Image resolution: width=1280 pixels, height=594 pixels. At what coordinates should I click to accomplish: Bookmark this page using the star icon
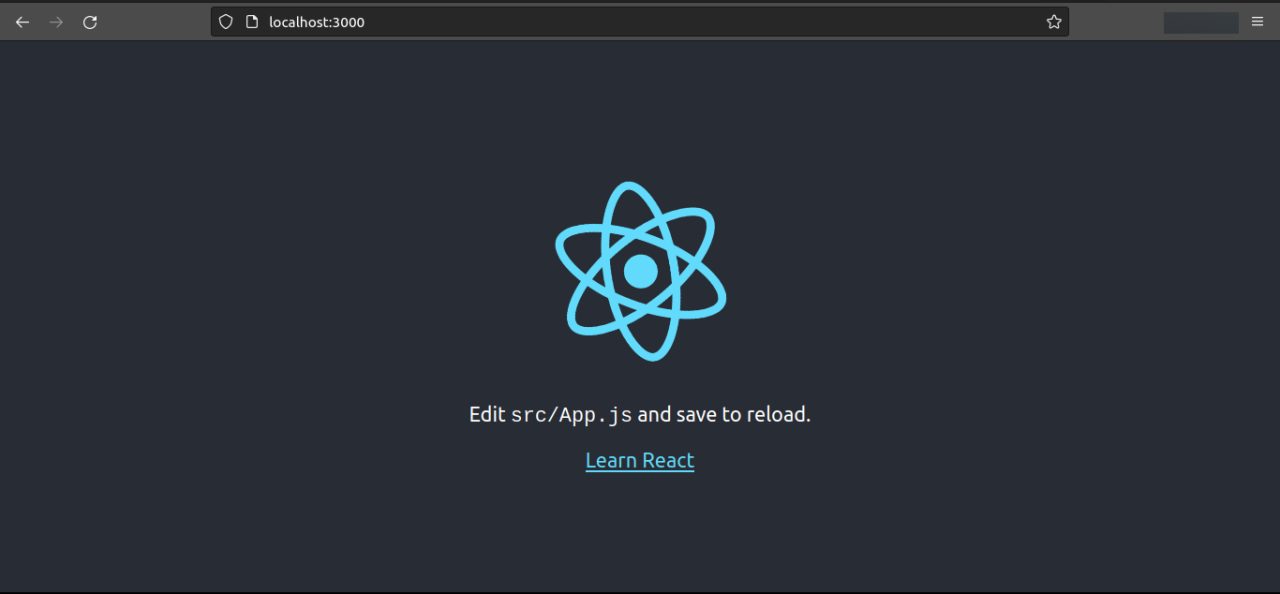point(1053,21)
